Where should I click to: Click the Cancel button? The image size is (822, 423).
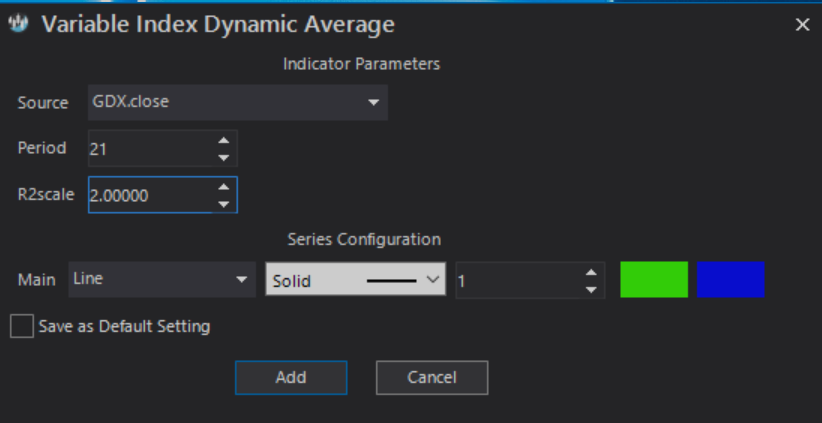coord(432,377)
